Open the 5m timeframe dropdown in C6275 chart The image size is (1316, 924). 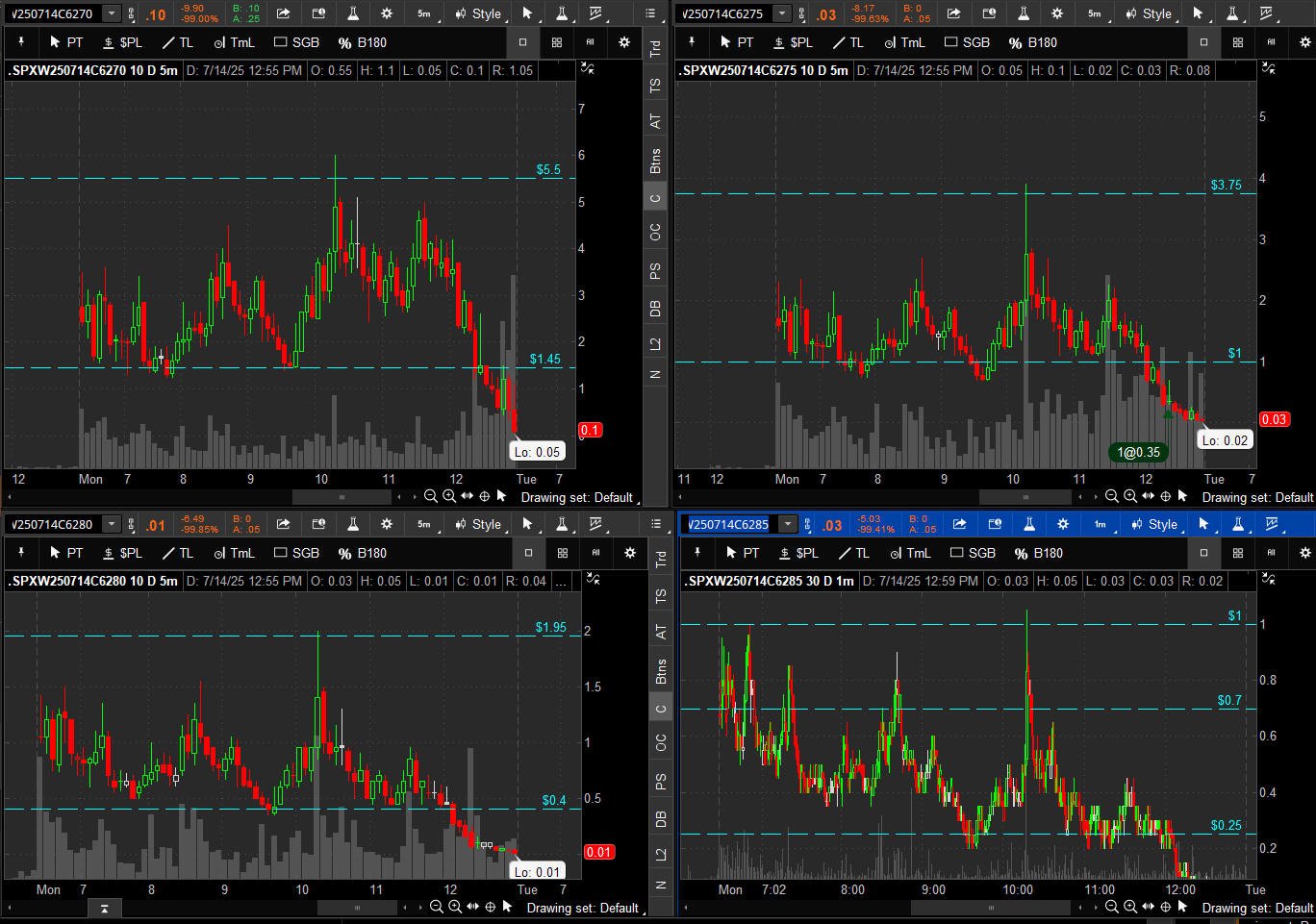click(x=1094, y=13)
